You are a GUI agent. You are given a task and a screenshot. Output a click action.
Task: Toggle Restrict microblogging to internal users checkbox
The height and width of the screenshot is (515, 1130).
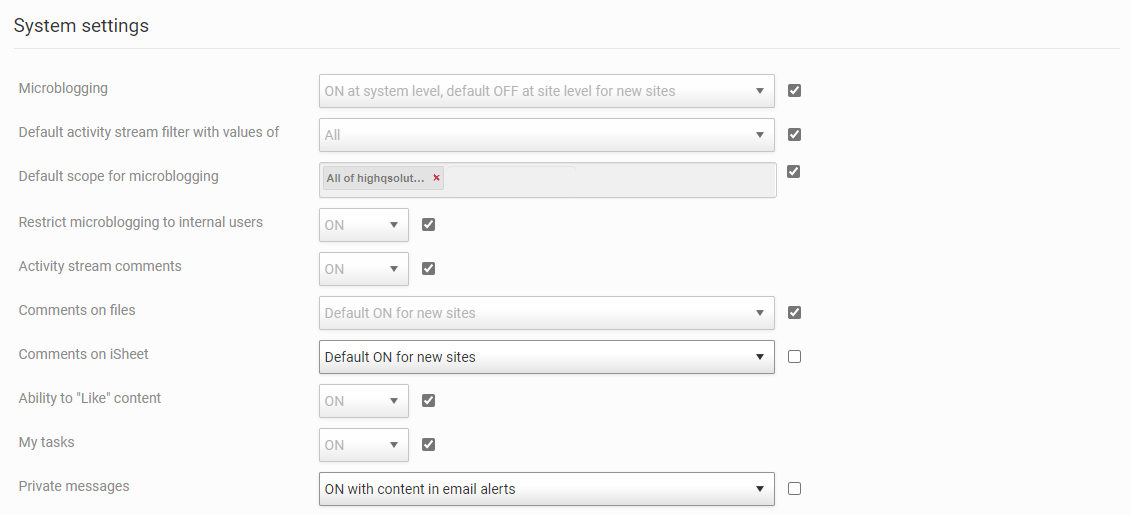(x=428, y=225)
